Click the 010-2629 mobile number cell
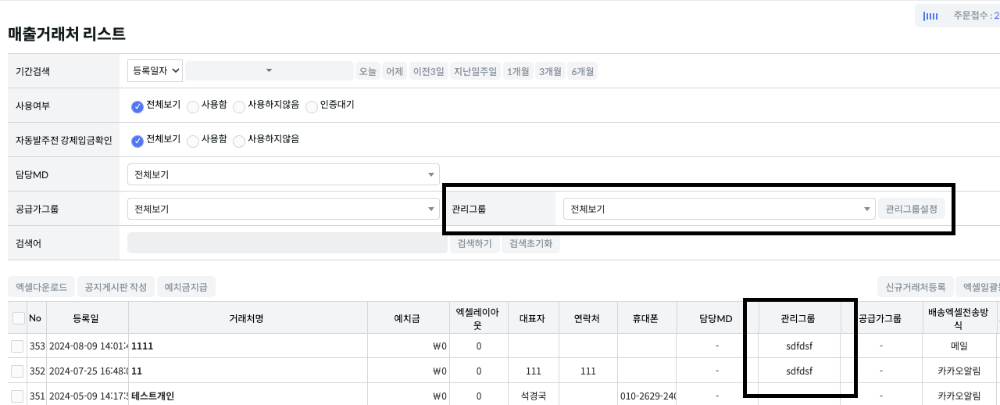 pos(647,395)
